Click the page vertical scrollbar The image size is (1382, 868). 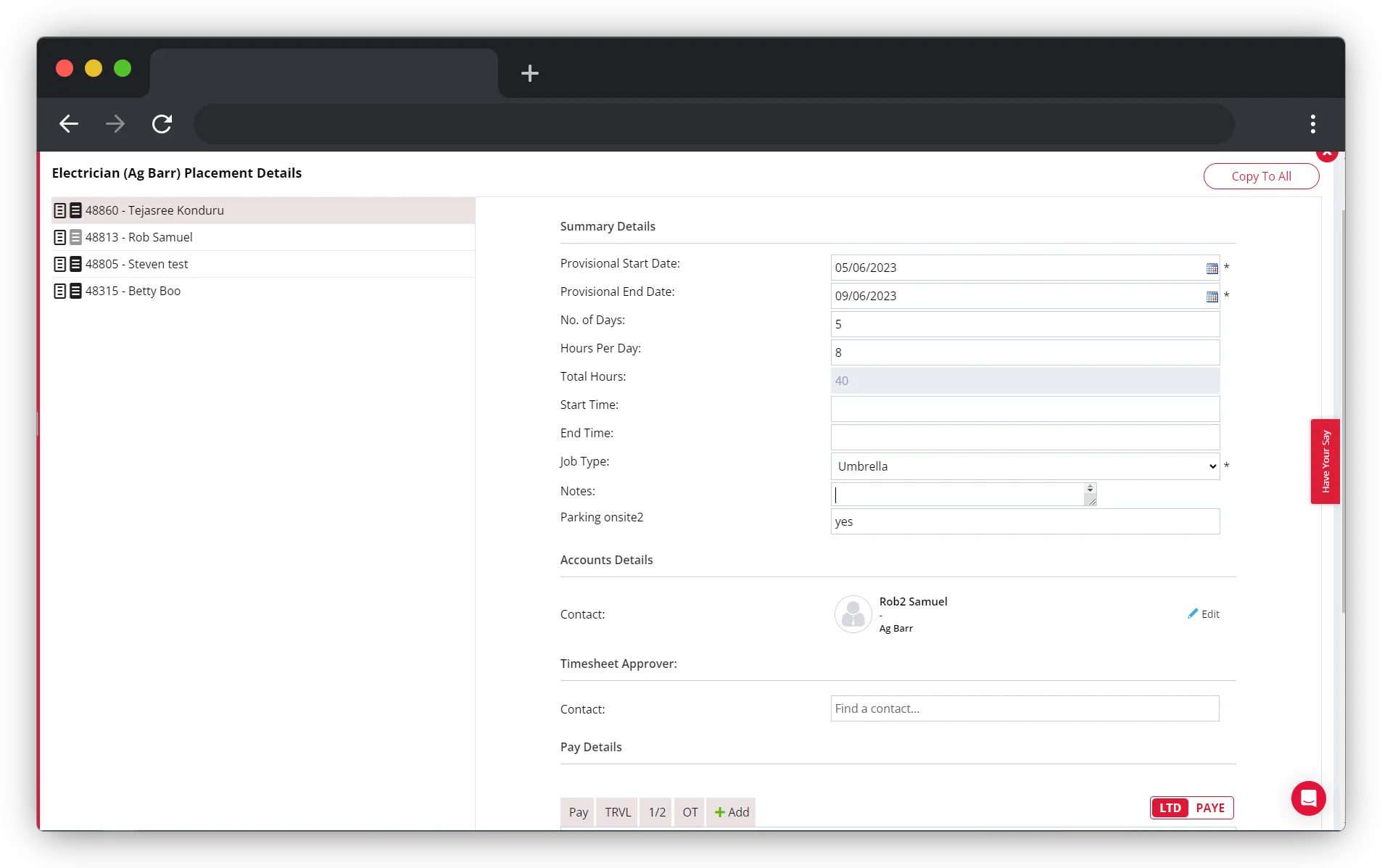click(1343, 411)
